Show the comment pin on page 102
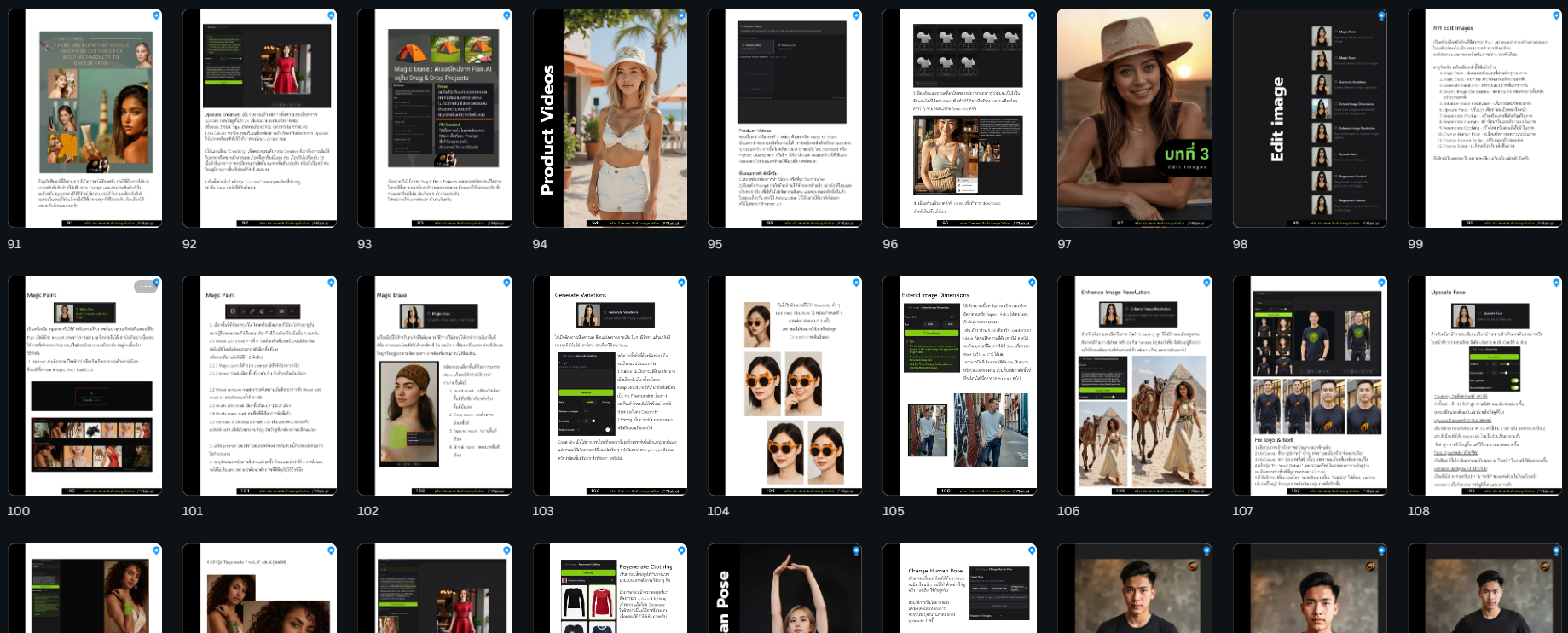 [506, 282]
